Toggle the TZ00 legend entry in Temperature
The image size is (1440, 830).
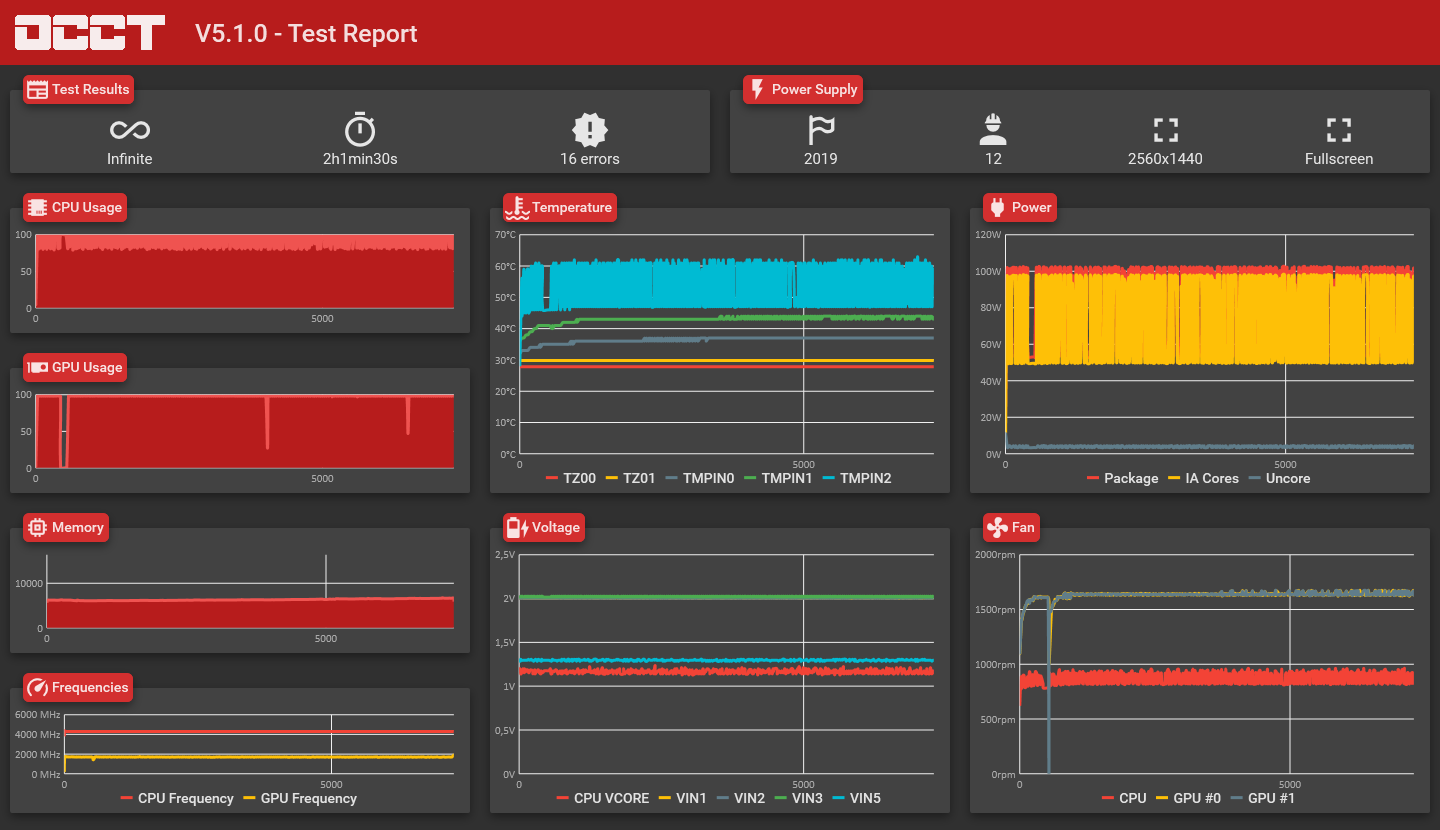571,478
